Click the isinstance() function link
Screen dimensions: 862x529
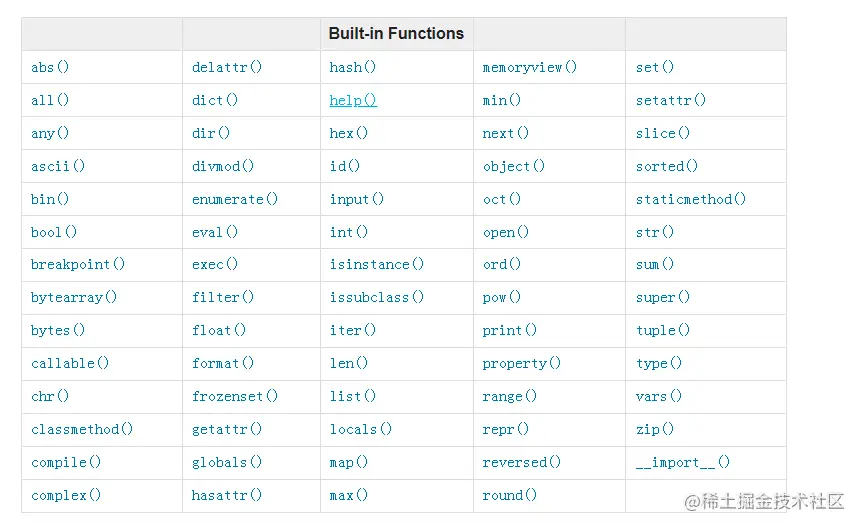(377, 264)
